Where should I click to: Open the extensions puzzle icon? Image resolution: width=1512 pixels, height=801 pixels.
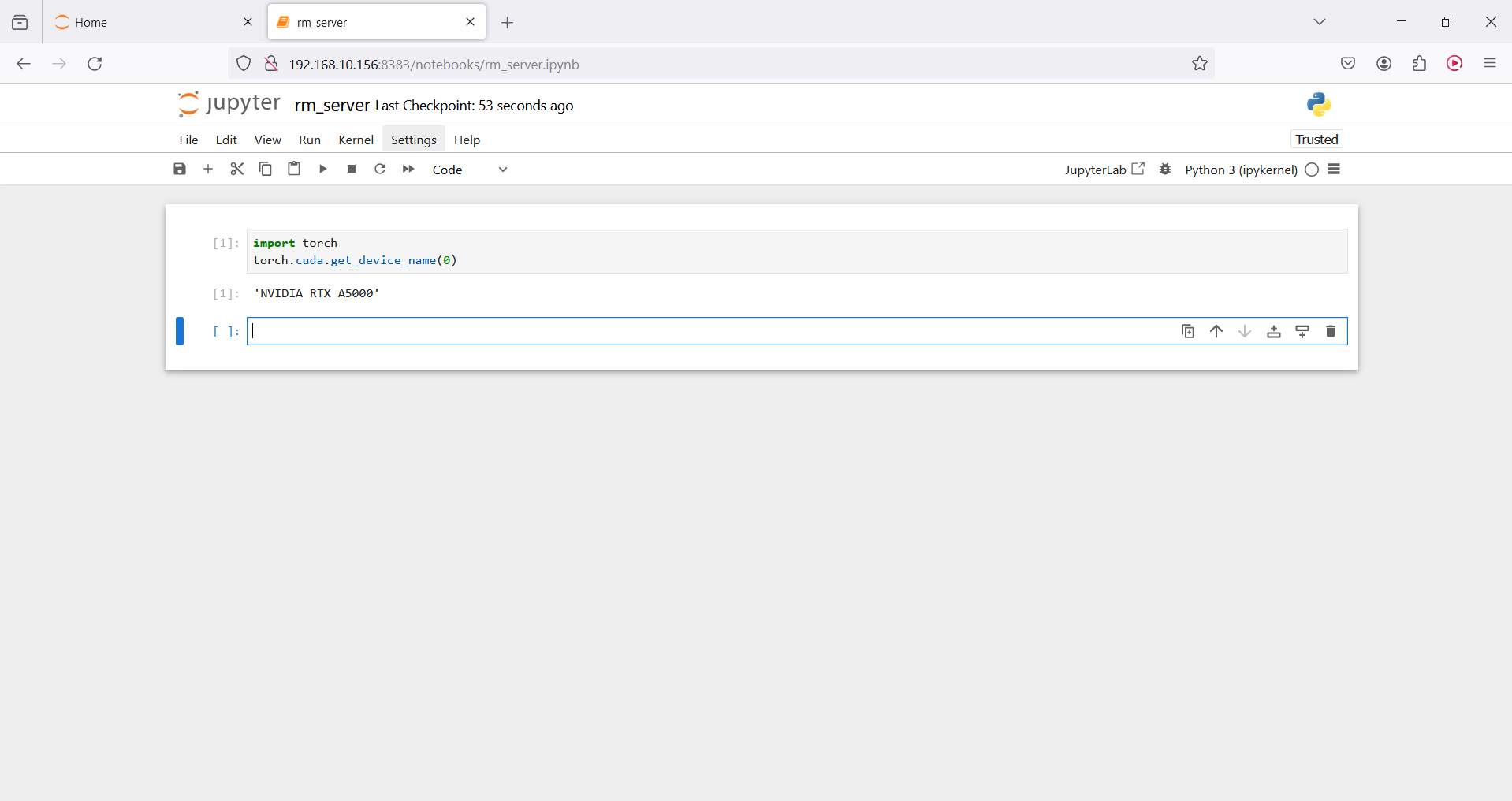1420,64
